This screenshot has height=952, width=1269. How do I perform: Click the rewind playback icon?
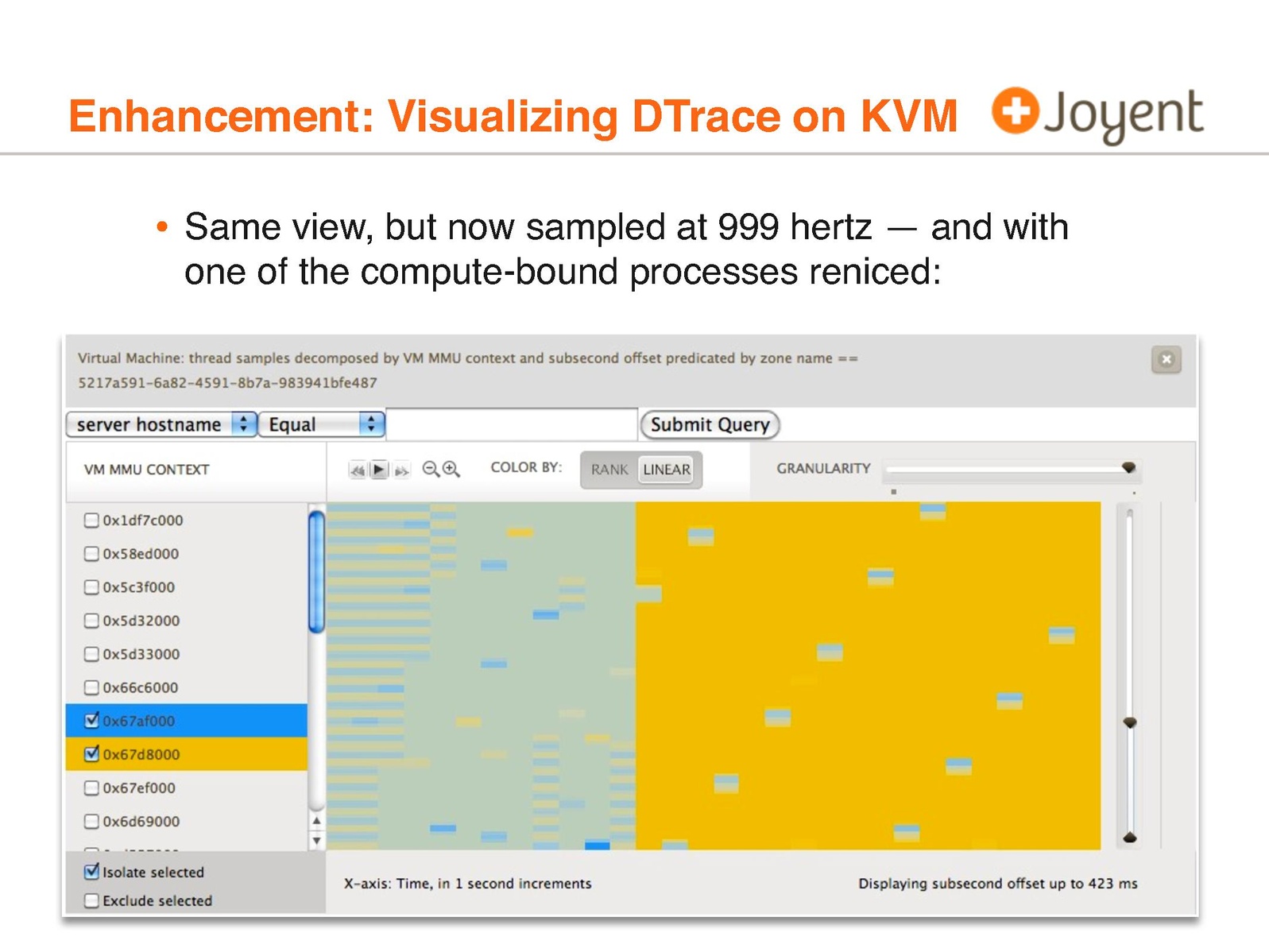[x=358, y=470]
